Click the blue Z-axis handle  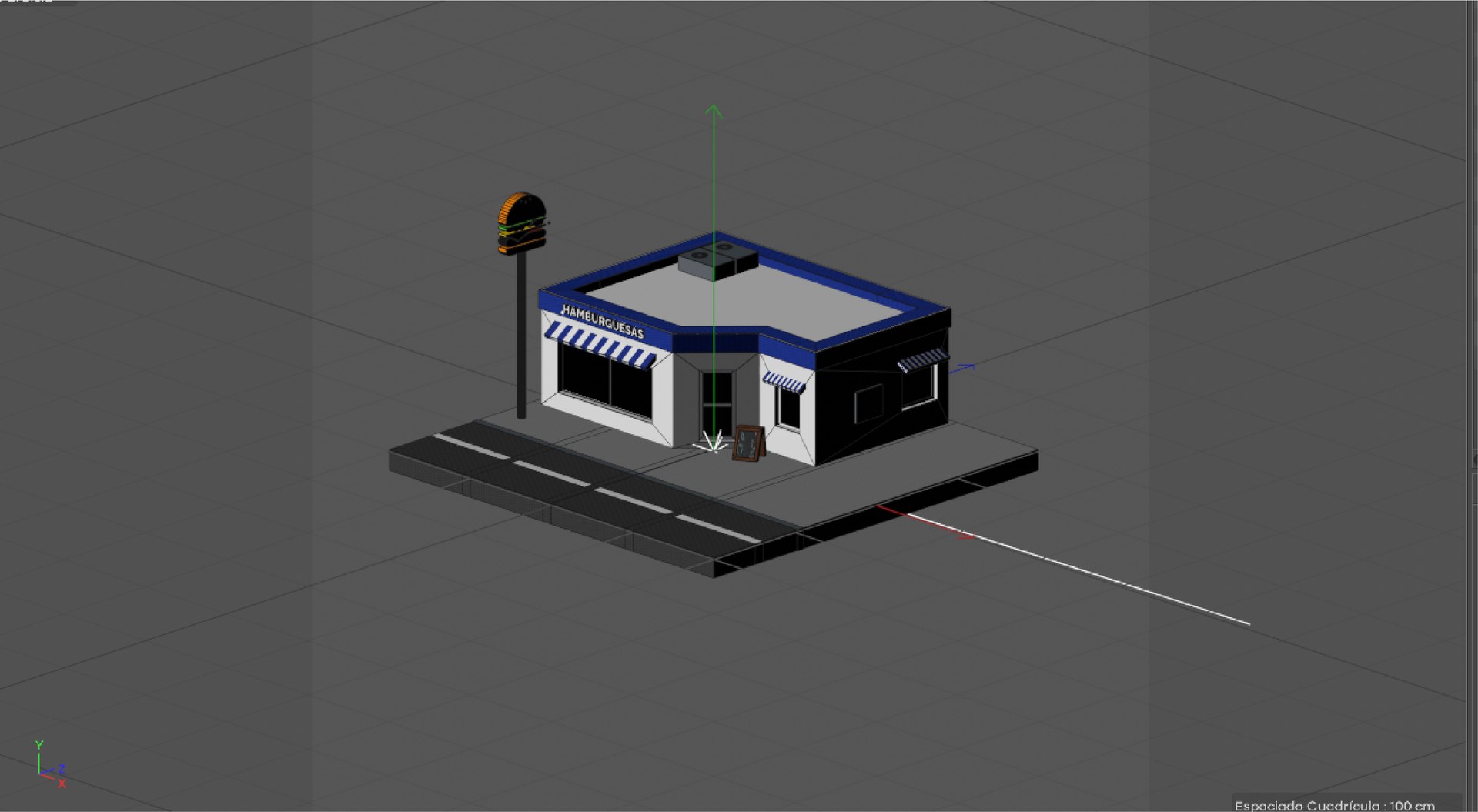[967, 368]
